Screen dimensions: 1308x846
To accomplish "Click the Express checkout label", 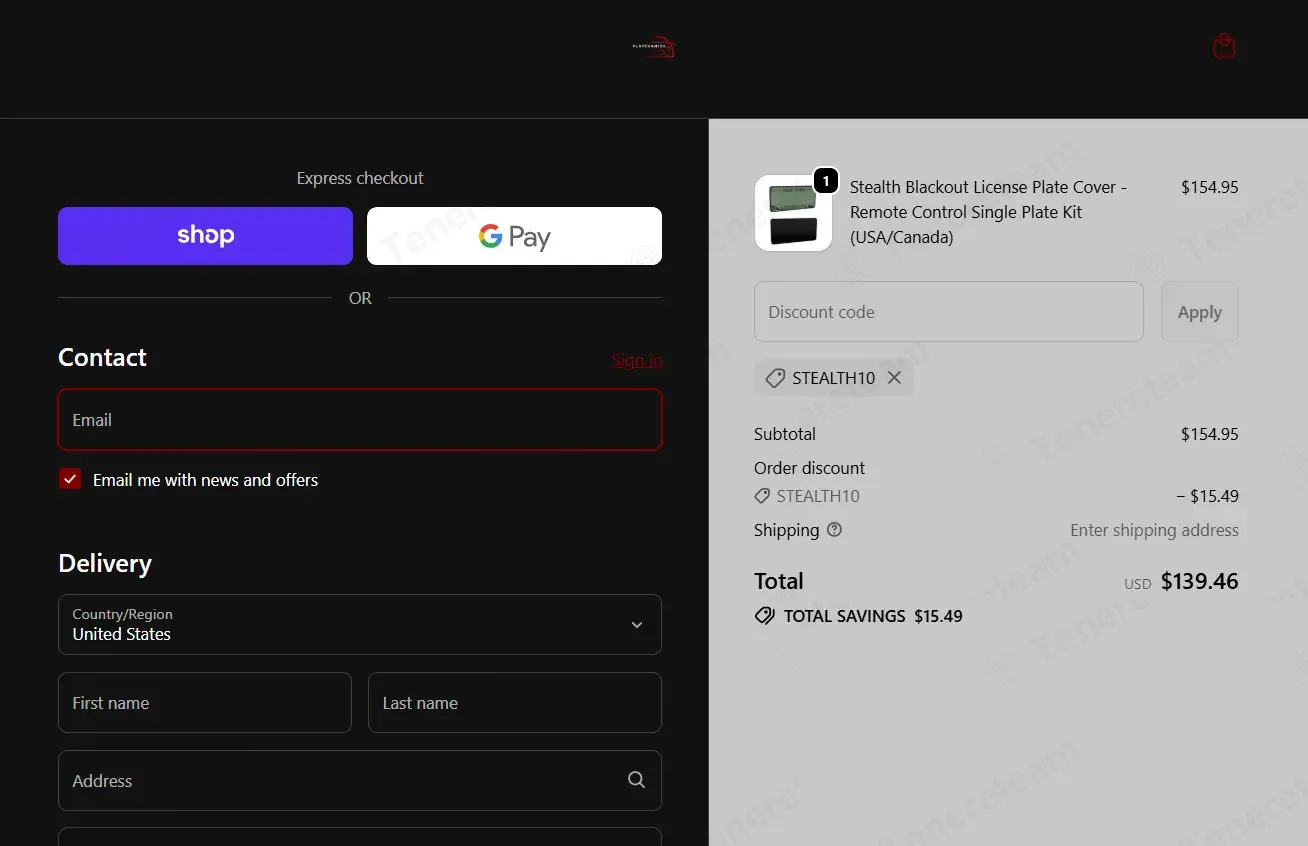I will coord(360,178).
